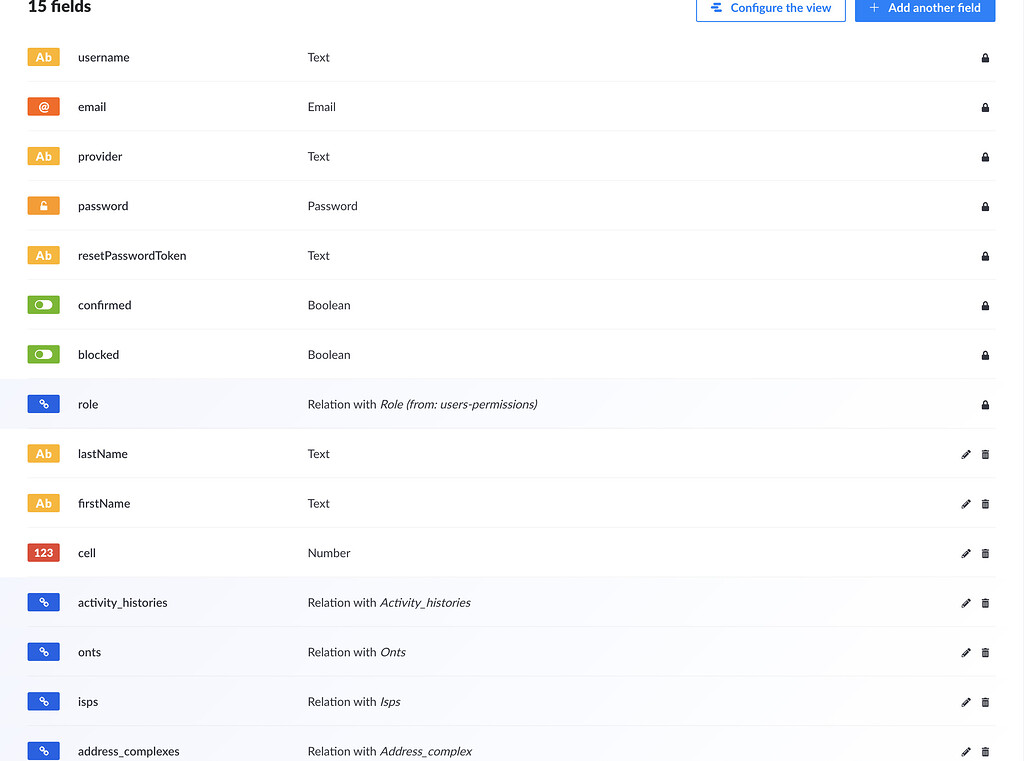Click the Configure the view button

[x=770, y=9]
